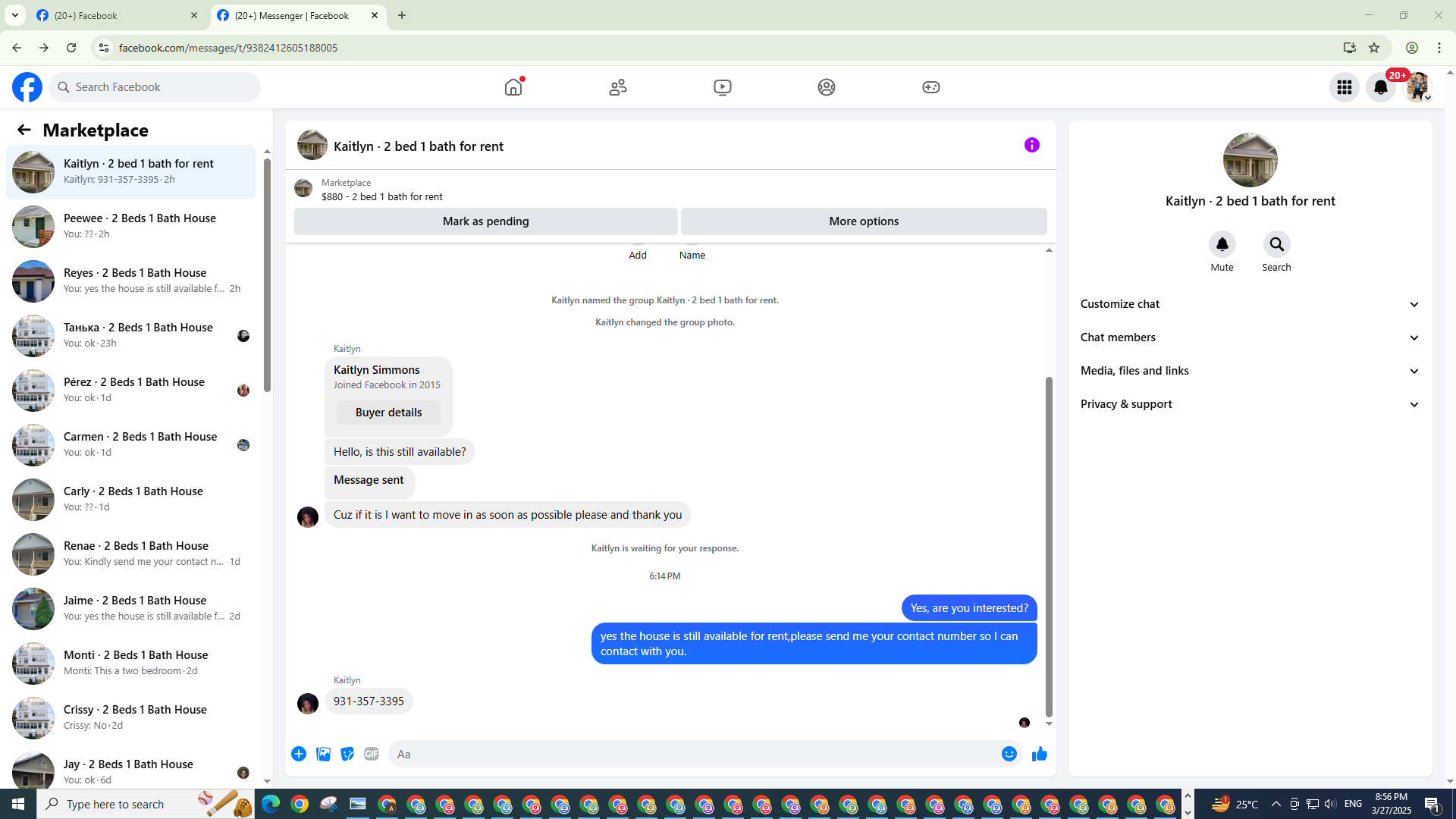This screenshot has height=819, width=1456.
Task: Open the notifications bell
Action: click(1381, 87)
